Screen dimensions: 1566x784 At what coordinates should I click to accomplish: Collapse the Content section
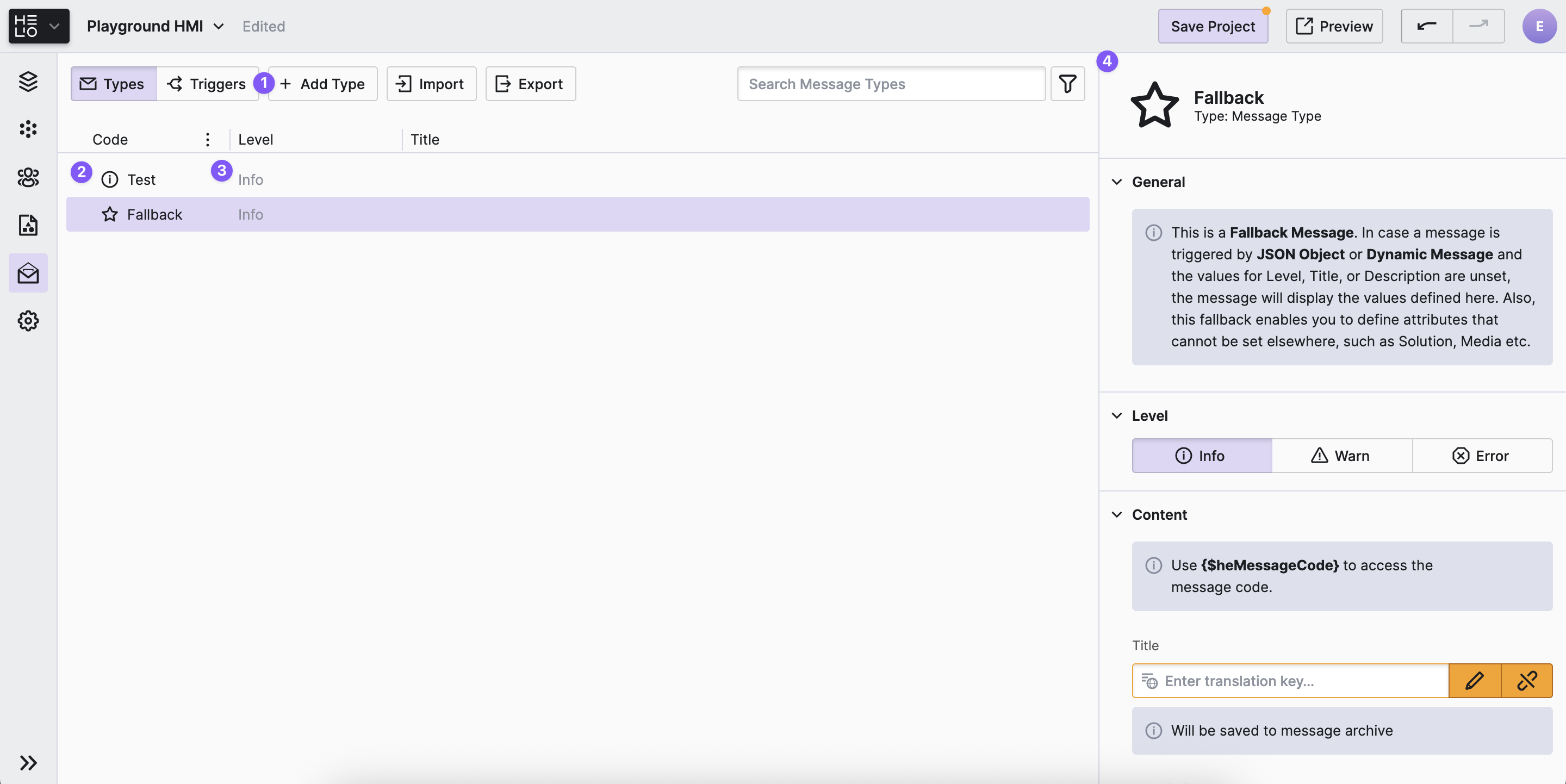(1117, 515)
